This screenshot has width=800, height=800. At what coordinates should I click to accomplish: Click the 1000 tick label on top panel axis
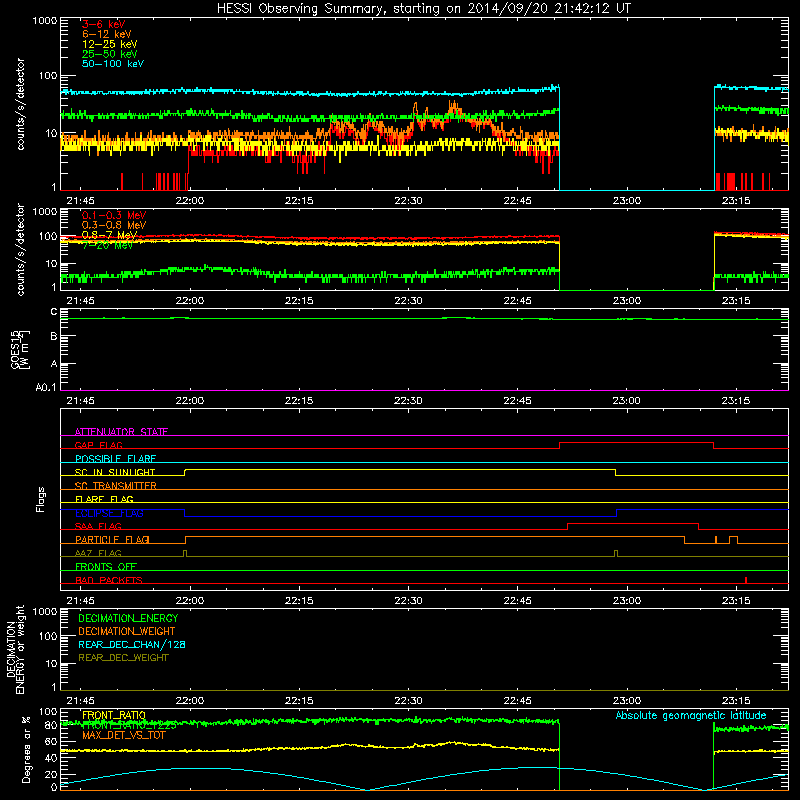(x=45, y=21)
